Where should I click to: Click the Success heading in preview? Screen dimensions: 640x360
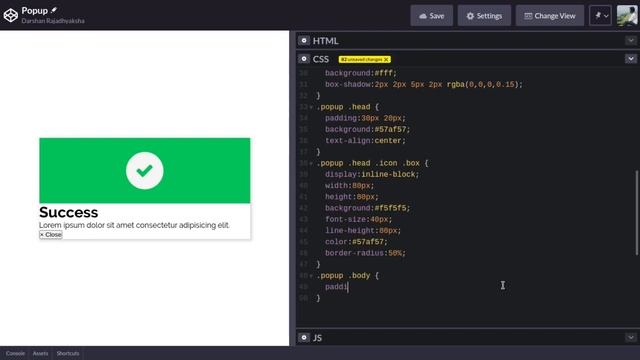(69, 212)
